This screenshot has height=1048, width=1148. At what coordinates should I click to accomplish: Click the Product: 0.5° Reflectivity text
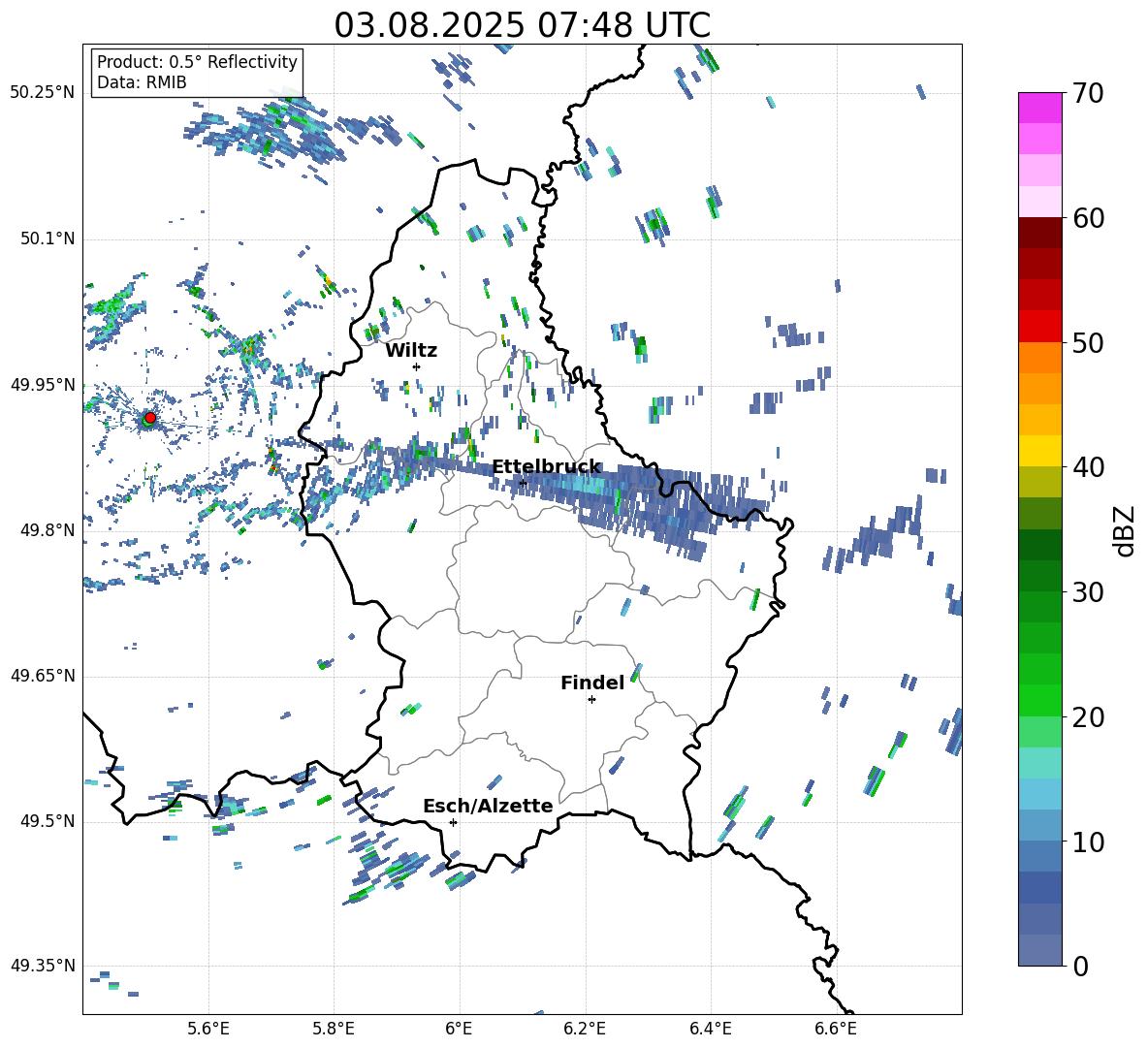click(197, 62)
